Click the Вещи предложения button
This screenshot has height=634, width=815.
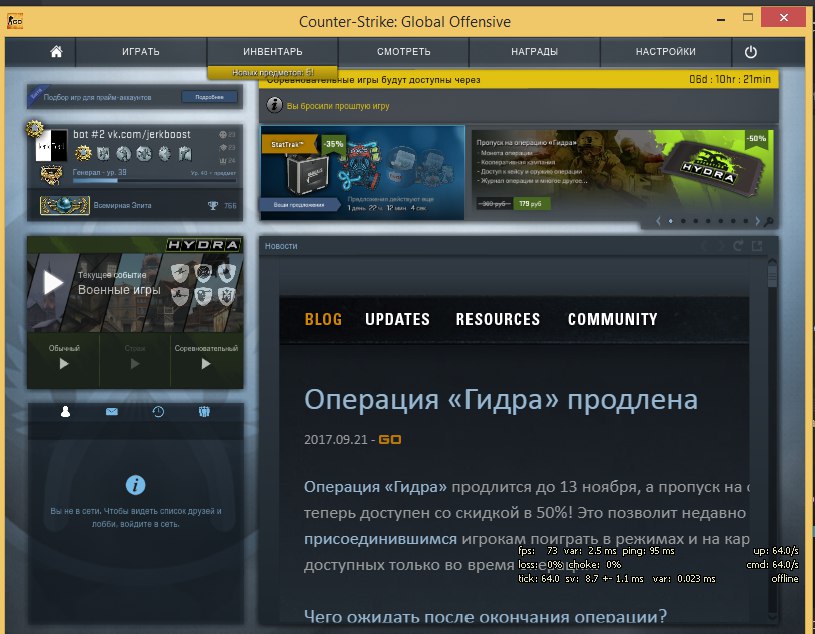(x=299, y=205)
